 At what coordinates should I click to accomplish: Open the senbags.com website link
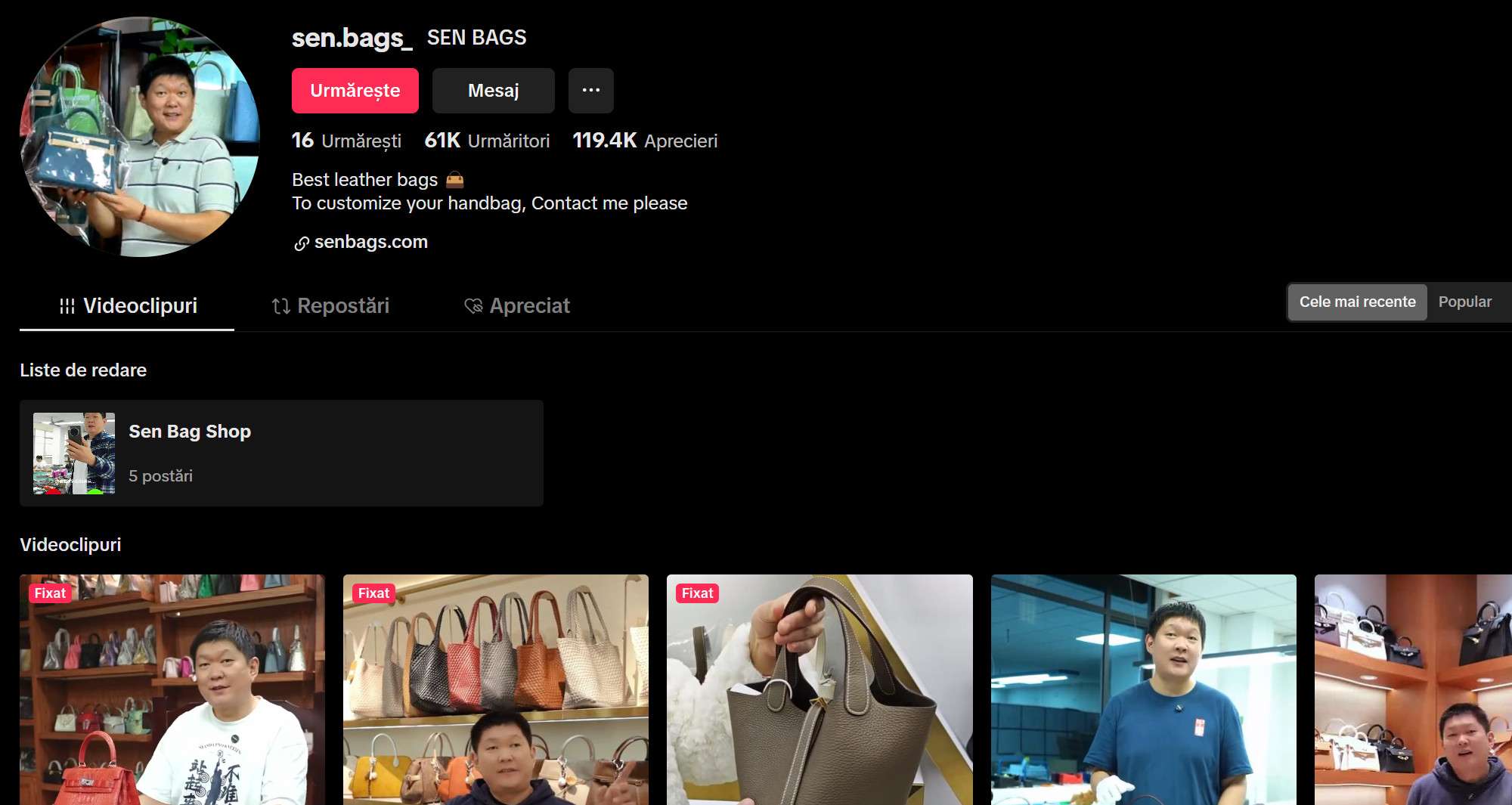(x=372, y=242)
